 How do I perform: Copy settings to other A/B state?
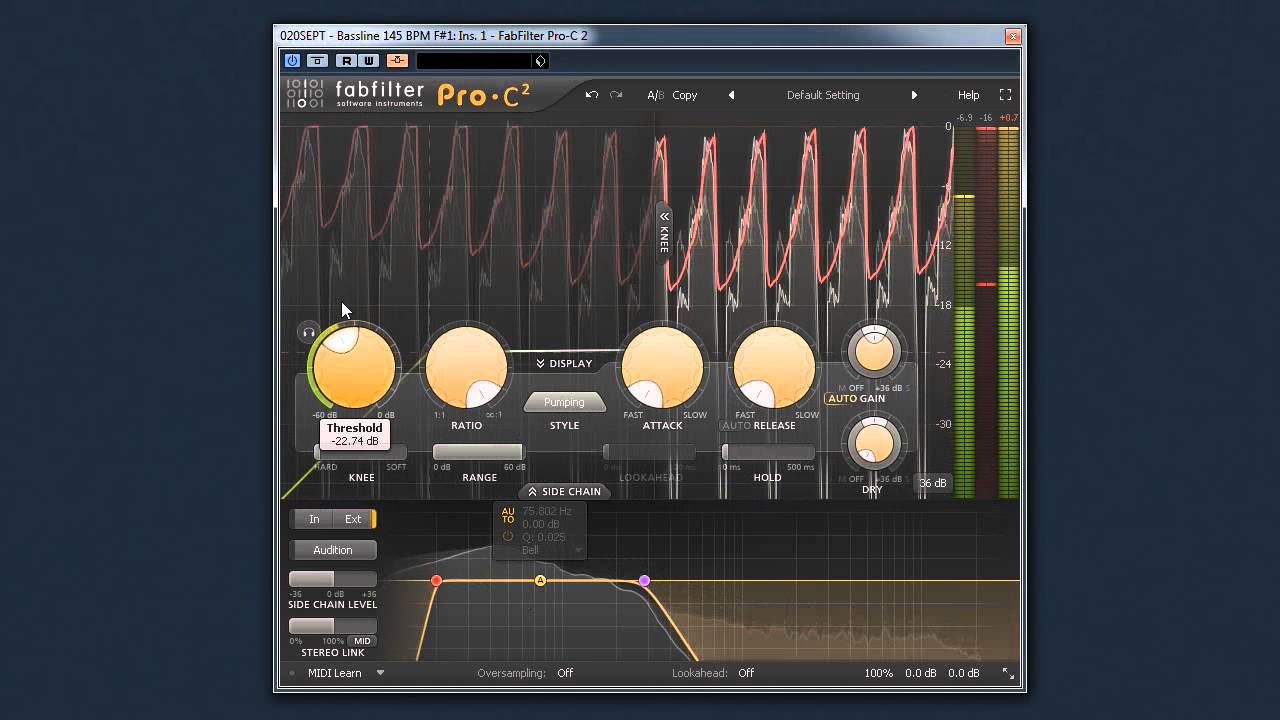(685, 95)
